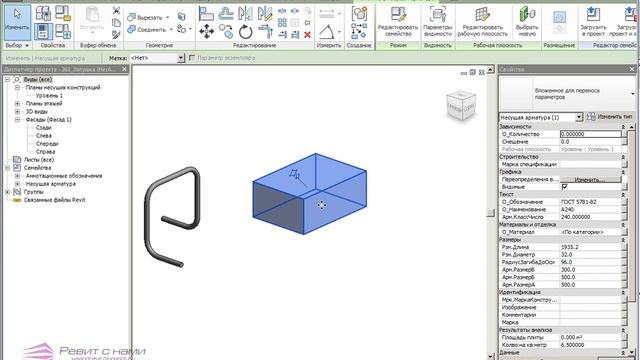Click the Свойства properties palette icon
Image resolution: width=640 pixels, height=360 pixels.
[43, 31]
